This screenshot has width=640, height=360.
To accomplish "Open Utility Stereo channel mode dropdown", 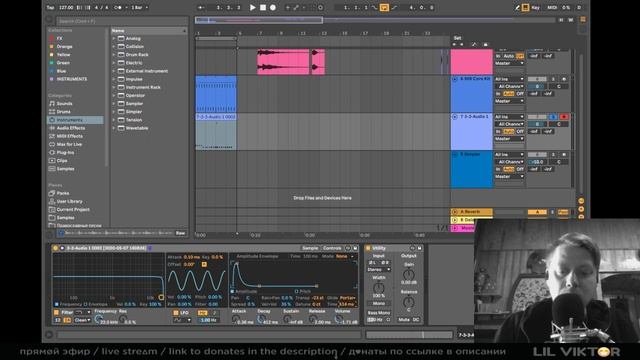I will coord(379,269).
